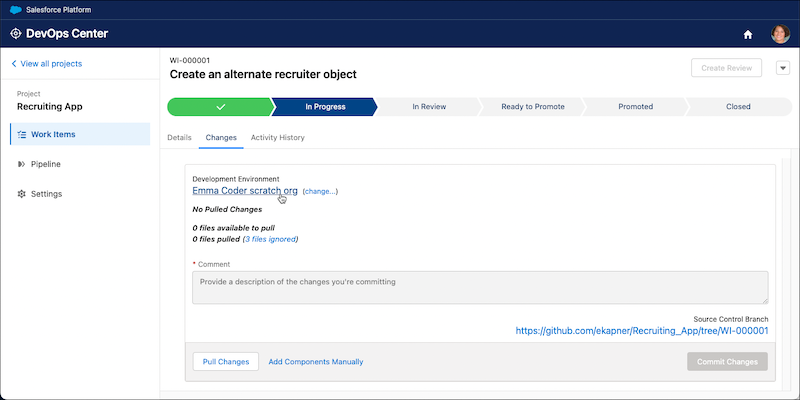This screenshot has height=400, width=800.
Task: Click the DevOps Center title text
Action: point(67,34)
